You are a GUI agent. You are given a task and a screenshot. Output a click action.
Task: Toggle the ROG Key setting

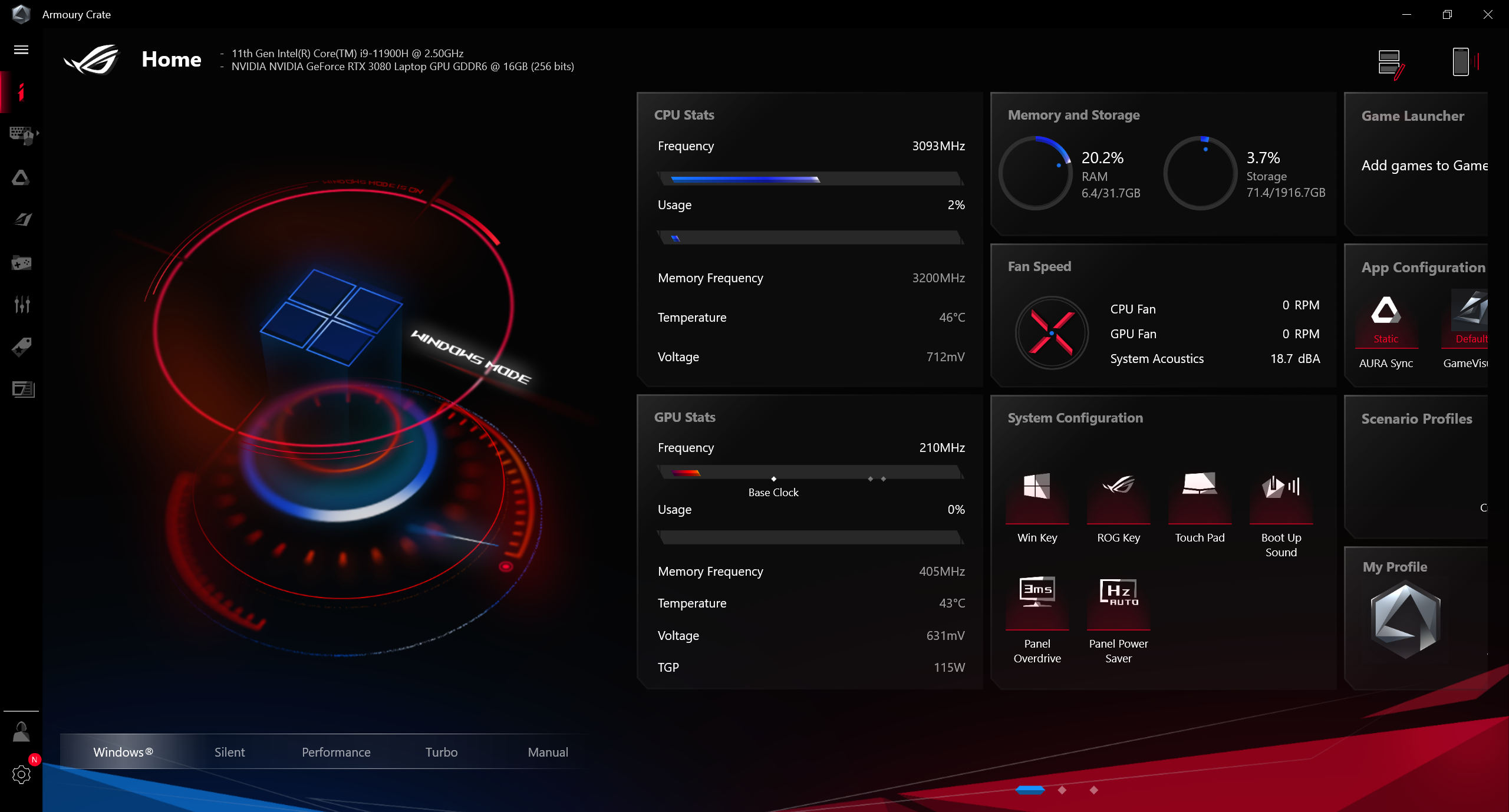tap(1119, 499)
